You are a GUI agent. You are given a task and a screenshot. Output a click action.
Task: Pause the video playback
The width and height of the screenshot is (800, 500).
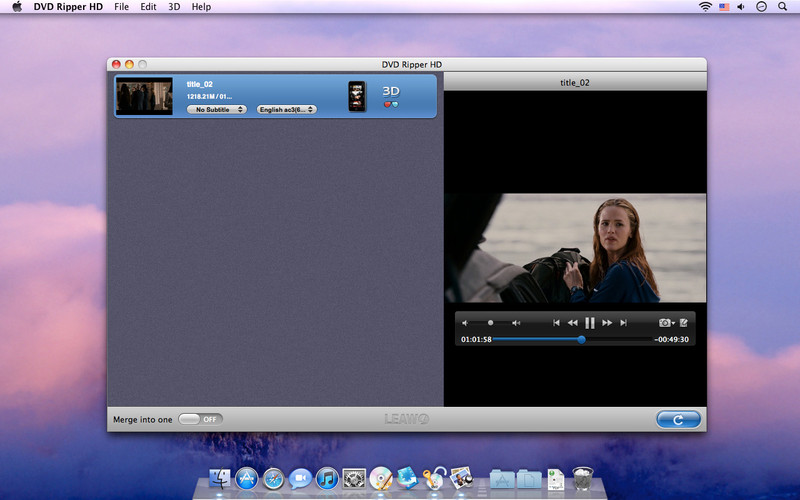[590, 323]
